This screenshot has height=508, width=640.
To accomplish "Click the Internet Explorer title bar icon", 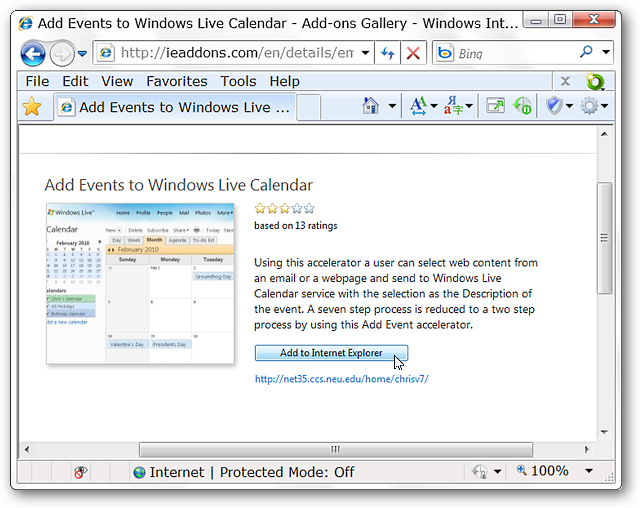I will click(25, 23).
